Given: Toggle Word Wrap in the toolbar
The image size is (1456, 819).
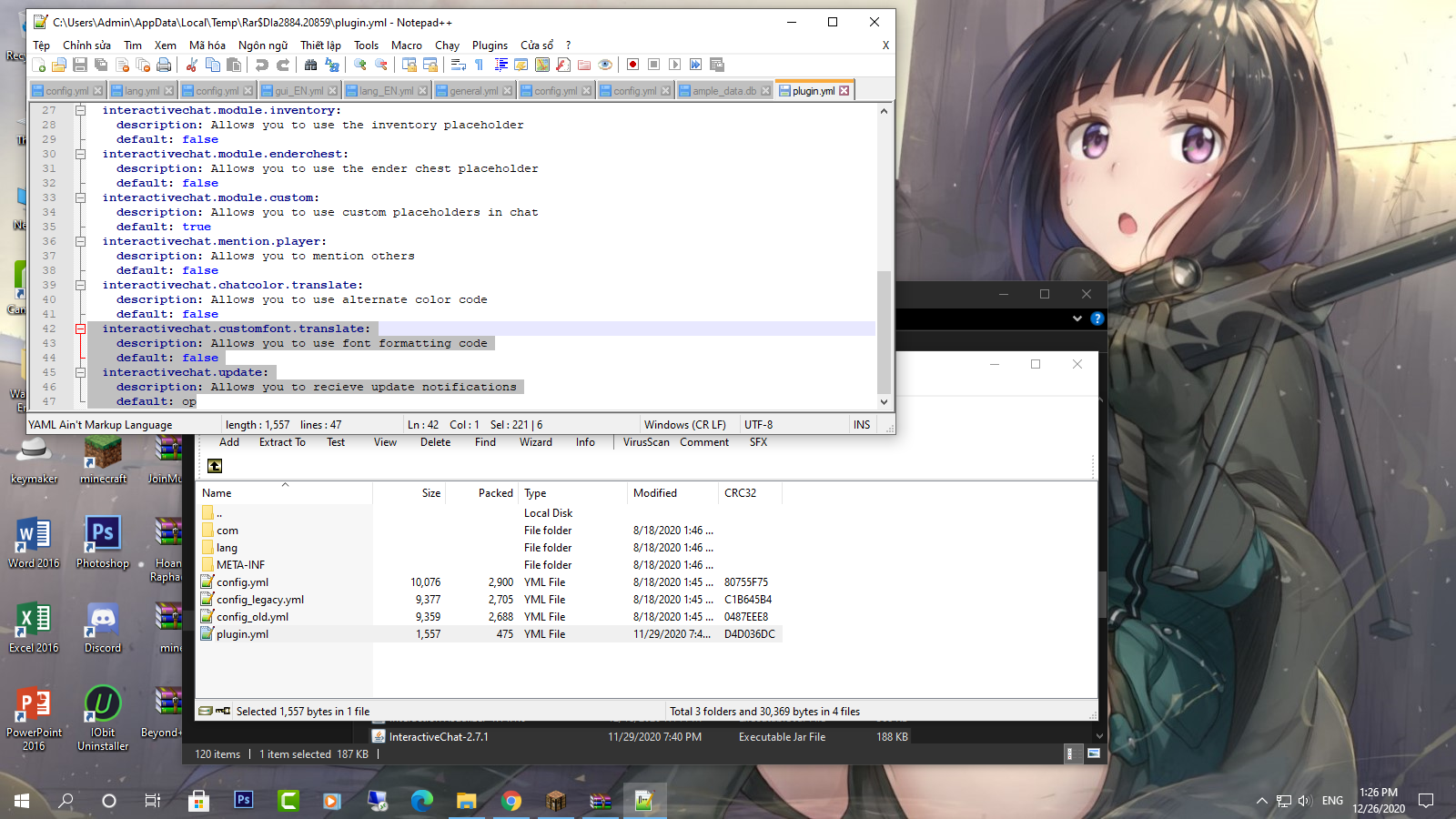Looking at the screenshot, I should (458, 65).
